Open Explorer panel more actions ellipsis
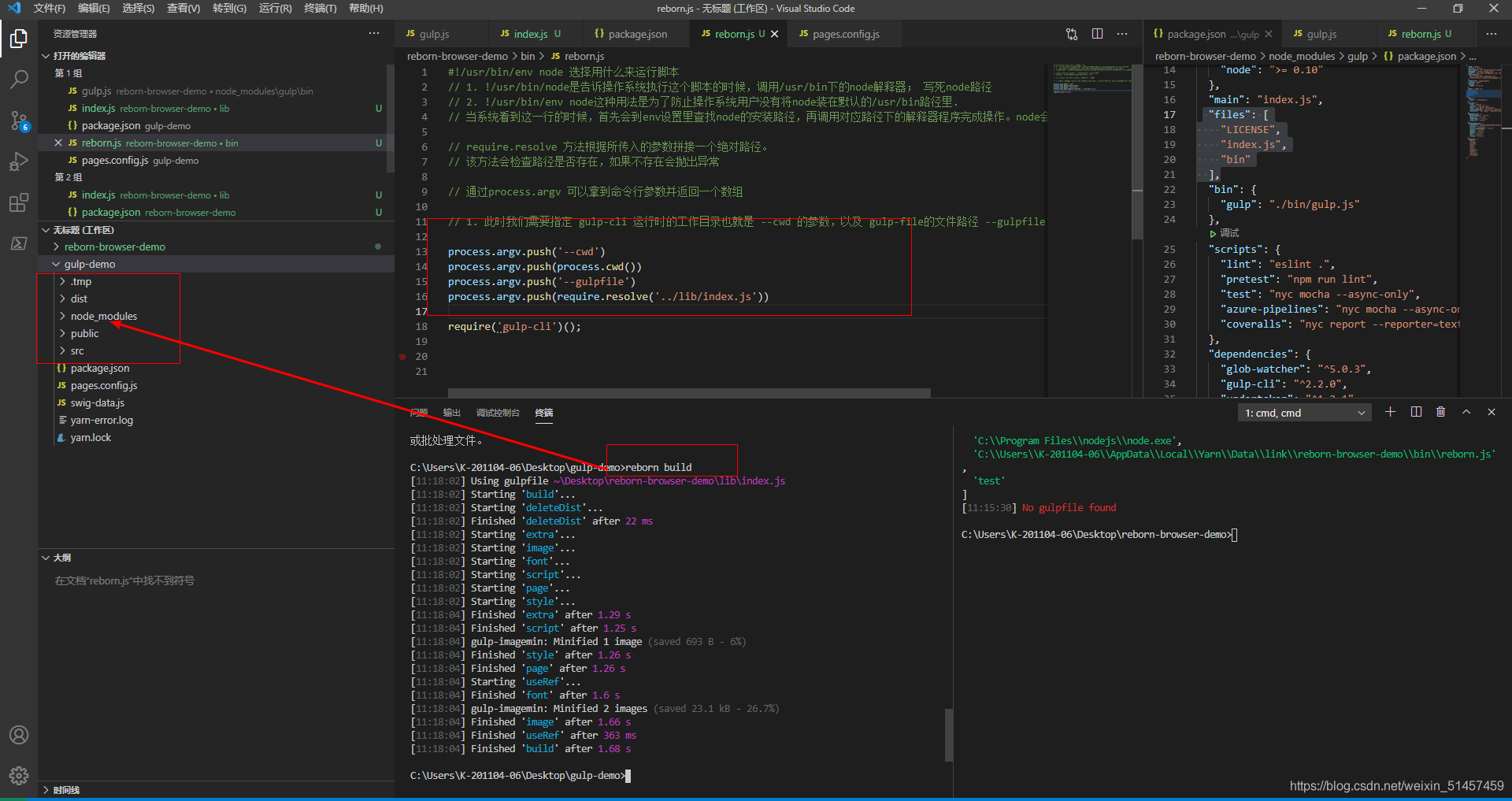This screenshot has height=801, width=1512. pyautogui.click(x=374, y=34)
